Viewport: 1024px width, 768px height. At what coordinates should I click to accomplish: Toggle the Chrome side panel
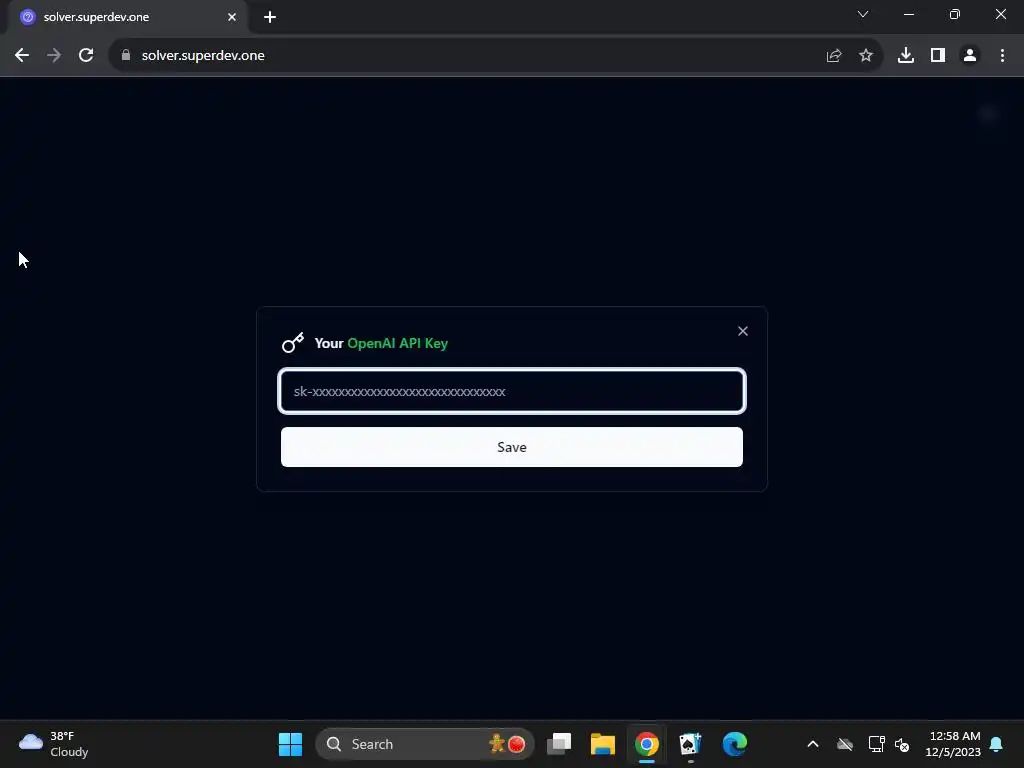click(x=938, y=56)
